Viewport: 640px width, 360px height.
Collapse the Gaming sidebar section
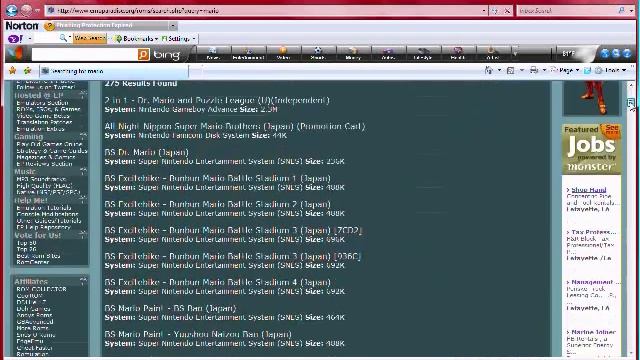tap(83, 136)
